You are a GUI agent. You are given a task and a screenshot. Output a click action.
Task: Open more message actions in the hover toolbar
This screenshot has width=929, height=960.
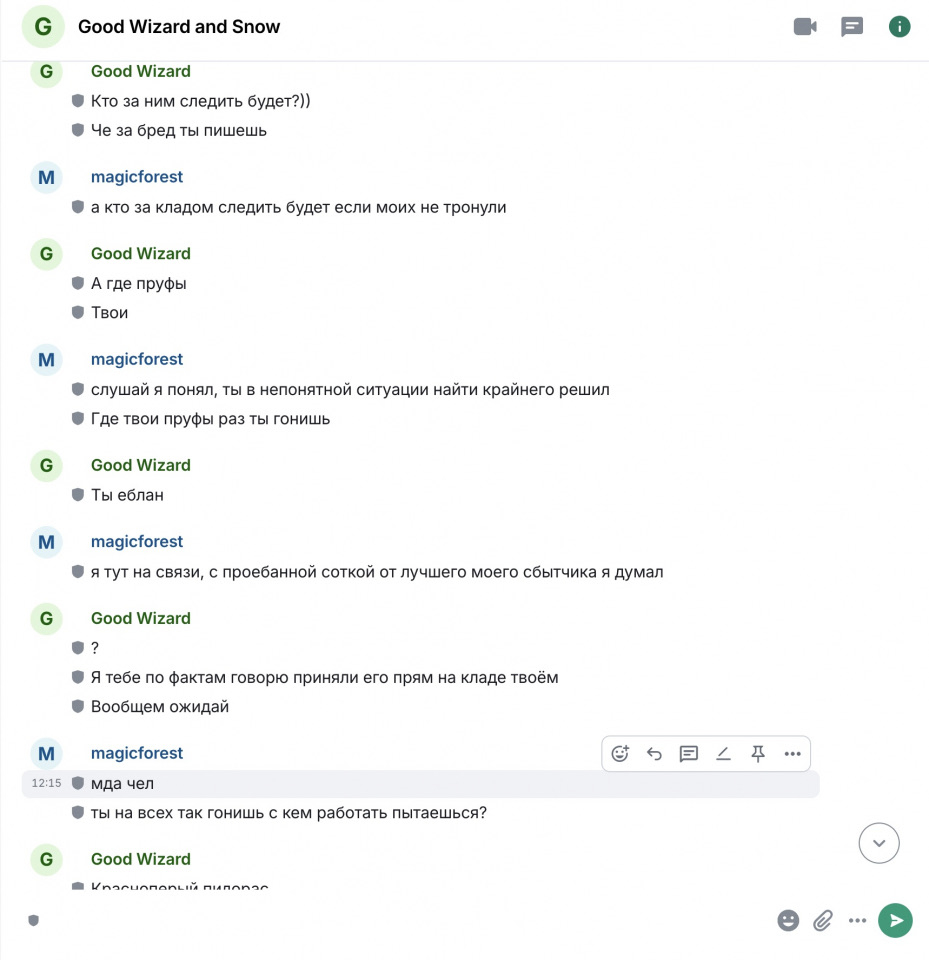pyautogui.click(x=792, y=753)
